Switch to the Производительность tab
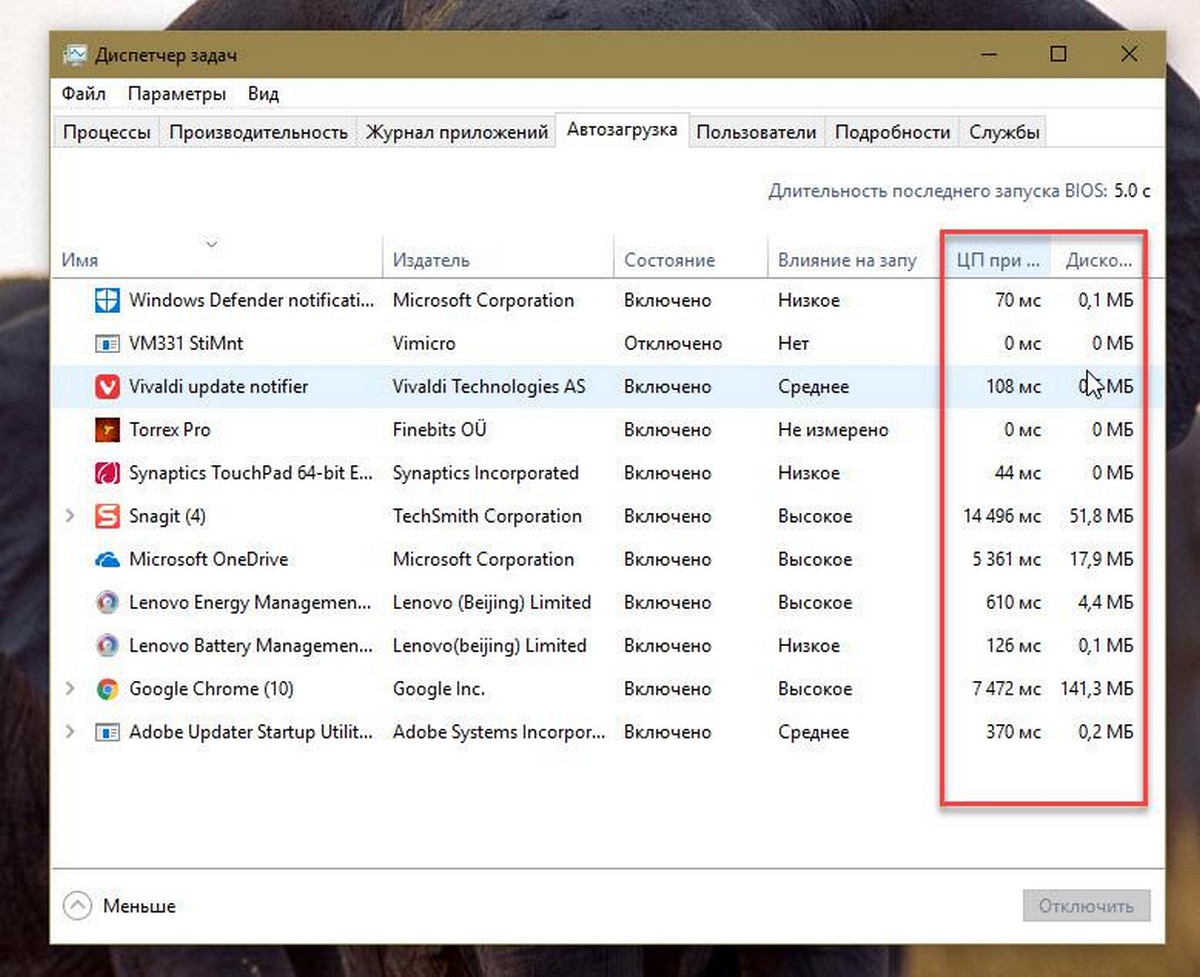This screenshot has width=1200, height=977. [x=258, y=132]
